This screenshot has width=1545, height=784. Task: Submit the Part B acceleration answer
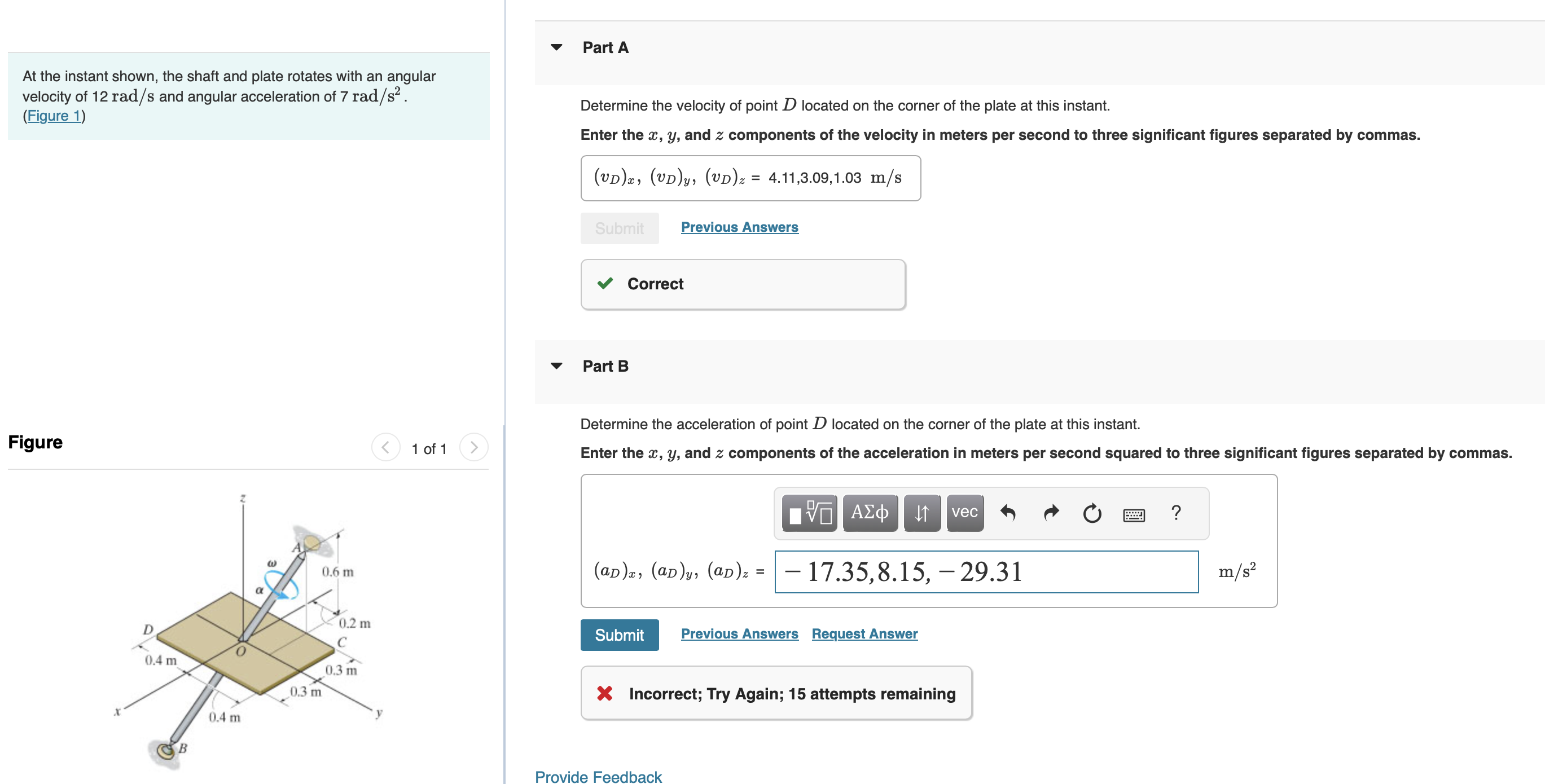click(x=619, y=635)
